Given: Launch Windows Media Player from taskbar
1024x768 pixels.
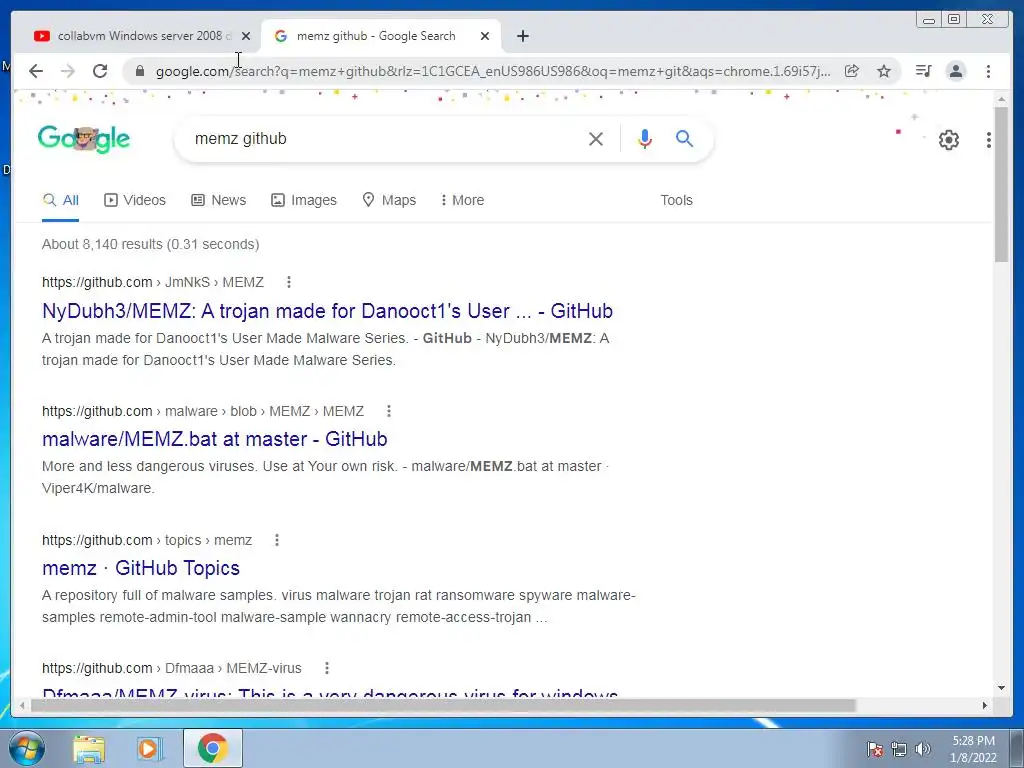Looking at the screenshot, I should coord(149,748).
